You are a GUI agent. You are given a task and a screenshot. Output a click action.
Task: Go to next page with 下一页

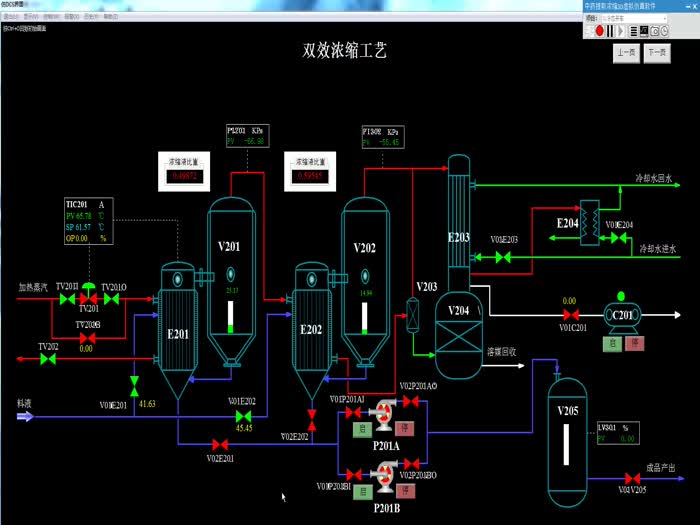coord(657,53)
